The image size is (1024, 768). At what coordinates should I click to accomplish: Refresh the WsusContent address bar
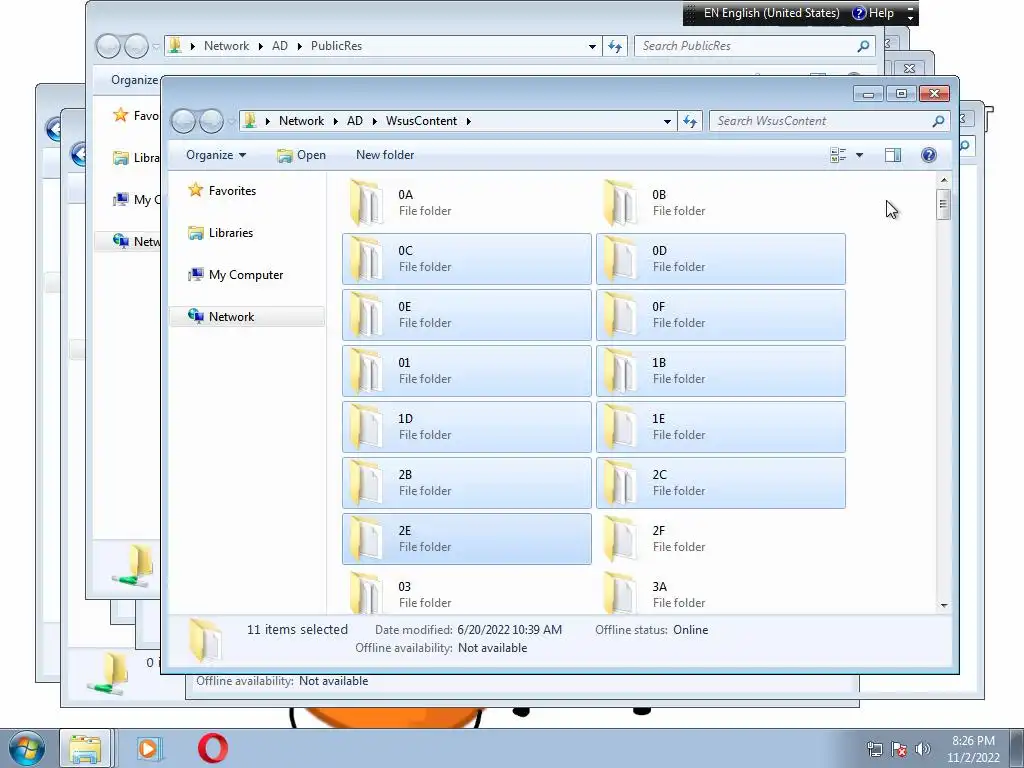point(690,121)
